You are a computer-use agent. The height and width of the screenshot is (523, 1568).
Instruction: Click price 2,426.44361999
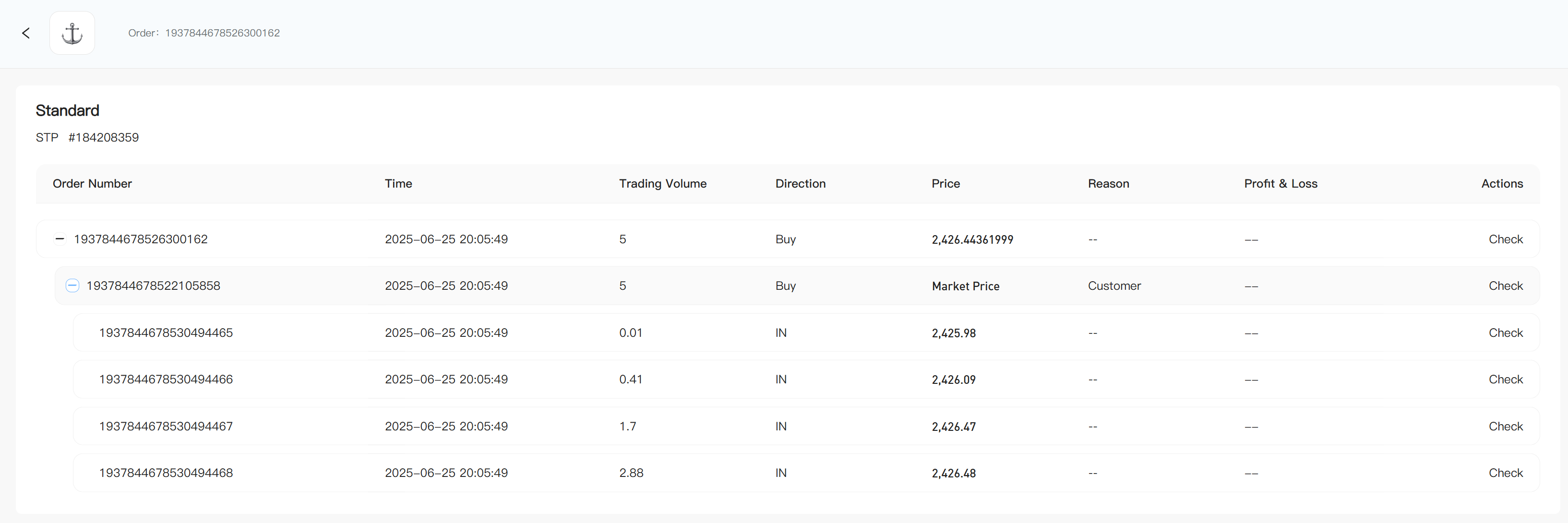(972, 239)
